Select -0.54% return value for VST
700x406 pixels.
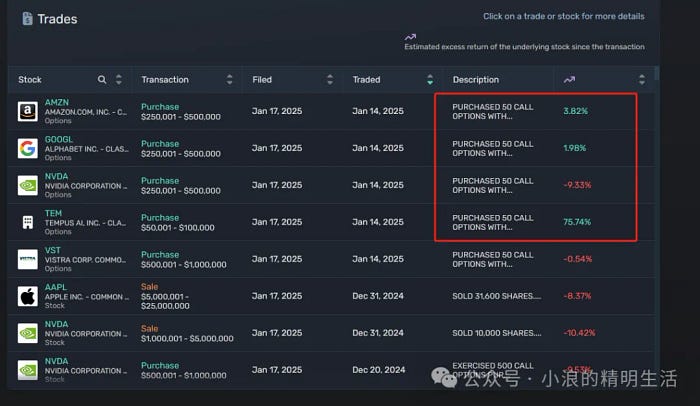(578, 259)
